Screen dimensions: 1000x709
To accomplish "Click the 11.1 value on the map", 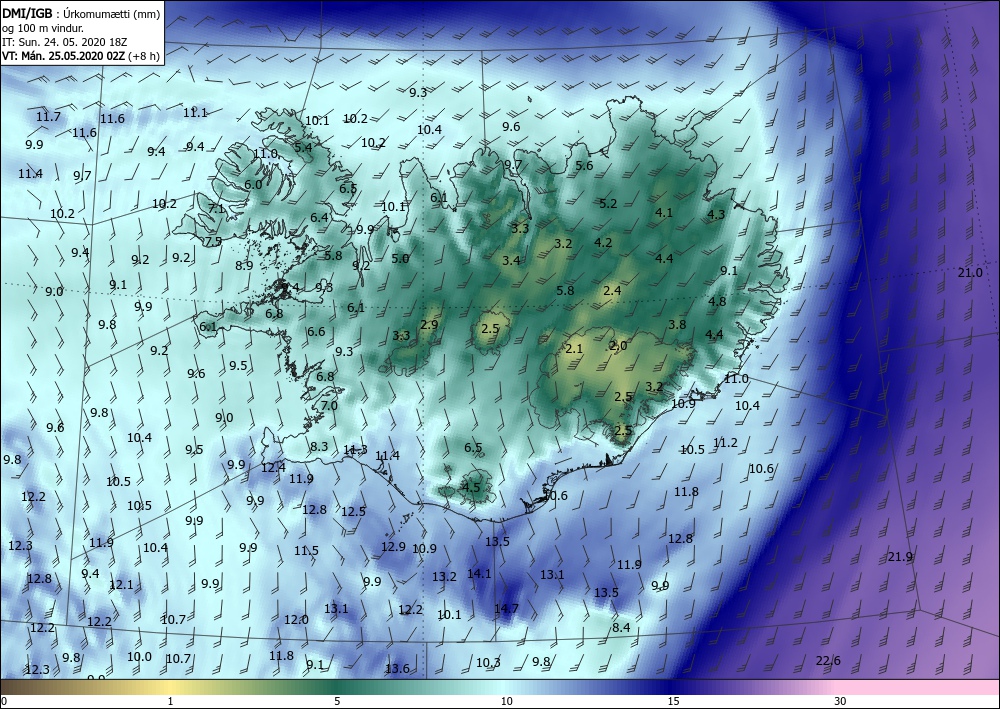I will coord(195,113).
